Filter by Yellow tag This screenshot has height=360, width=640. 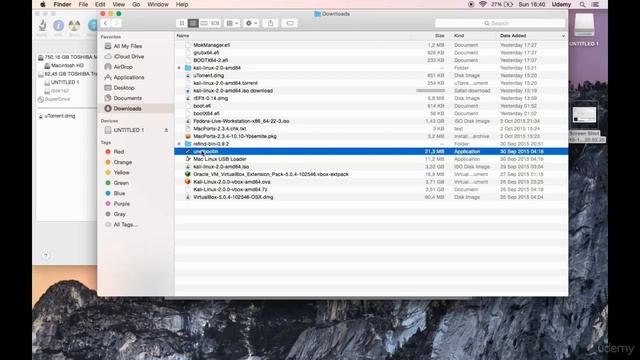click(121, 173)
